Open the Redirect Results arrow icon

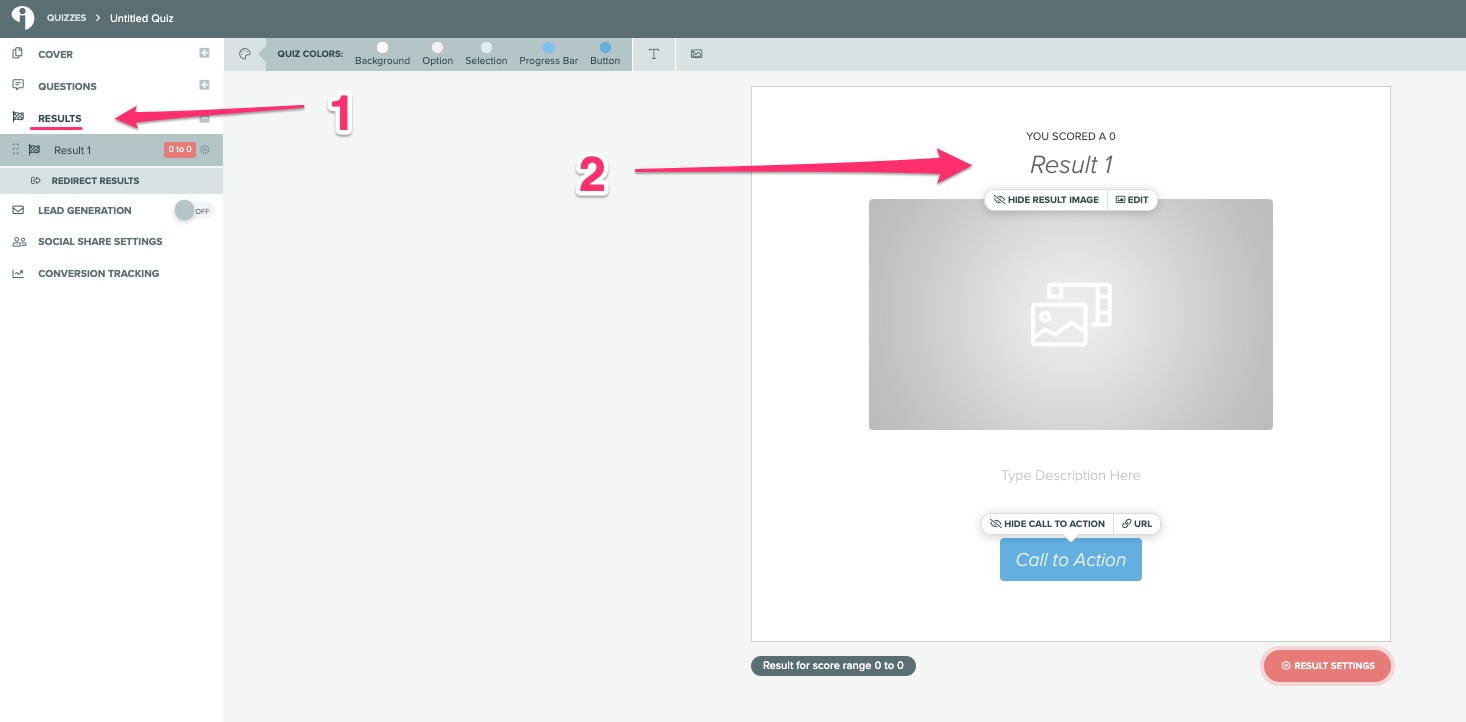[36, 180]
